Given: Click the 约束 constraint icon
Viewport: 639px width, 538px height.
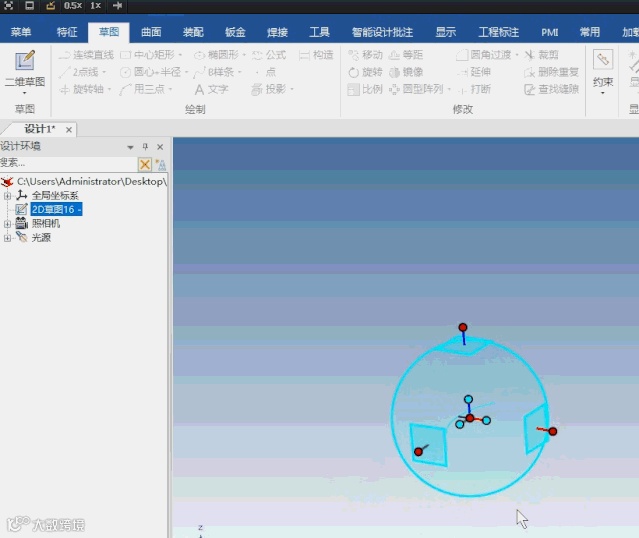Looking at the screenshot, I should [603, 60].
